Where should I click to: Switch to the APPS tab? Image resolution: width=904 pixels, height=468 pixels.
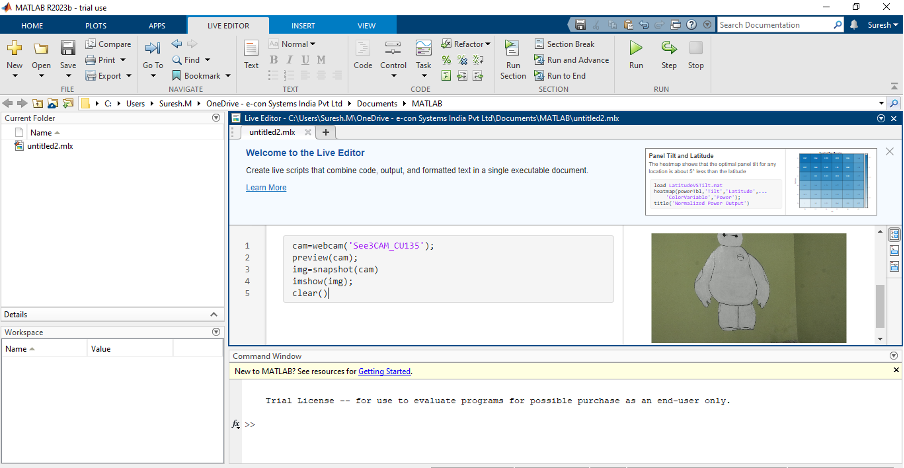157,25
